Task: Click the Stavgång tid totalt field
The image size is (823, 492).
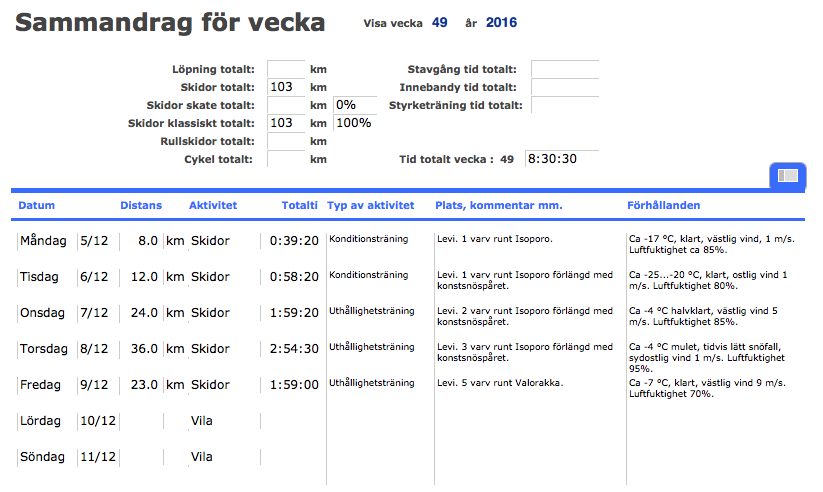Action: click(564, 69)
